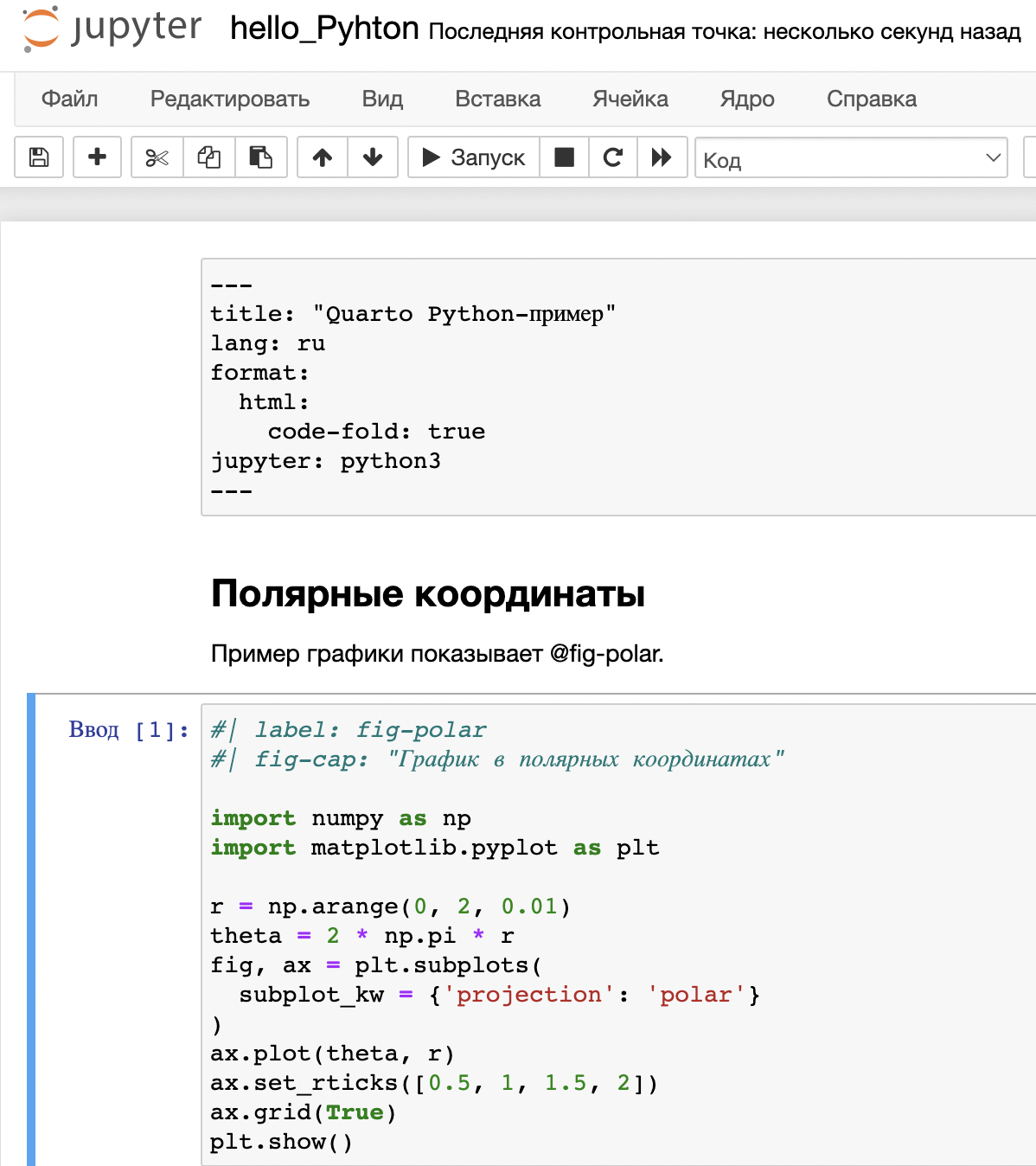Viewport: 1036px width, 1166px height.
Task: Expand the Вид menu
Action: click(x=382, y=99)
